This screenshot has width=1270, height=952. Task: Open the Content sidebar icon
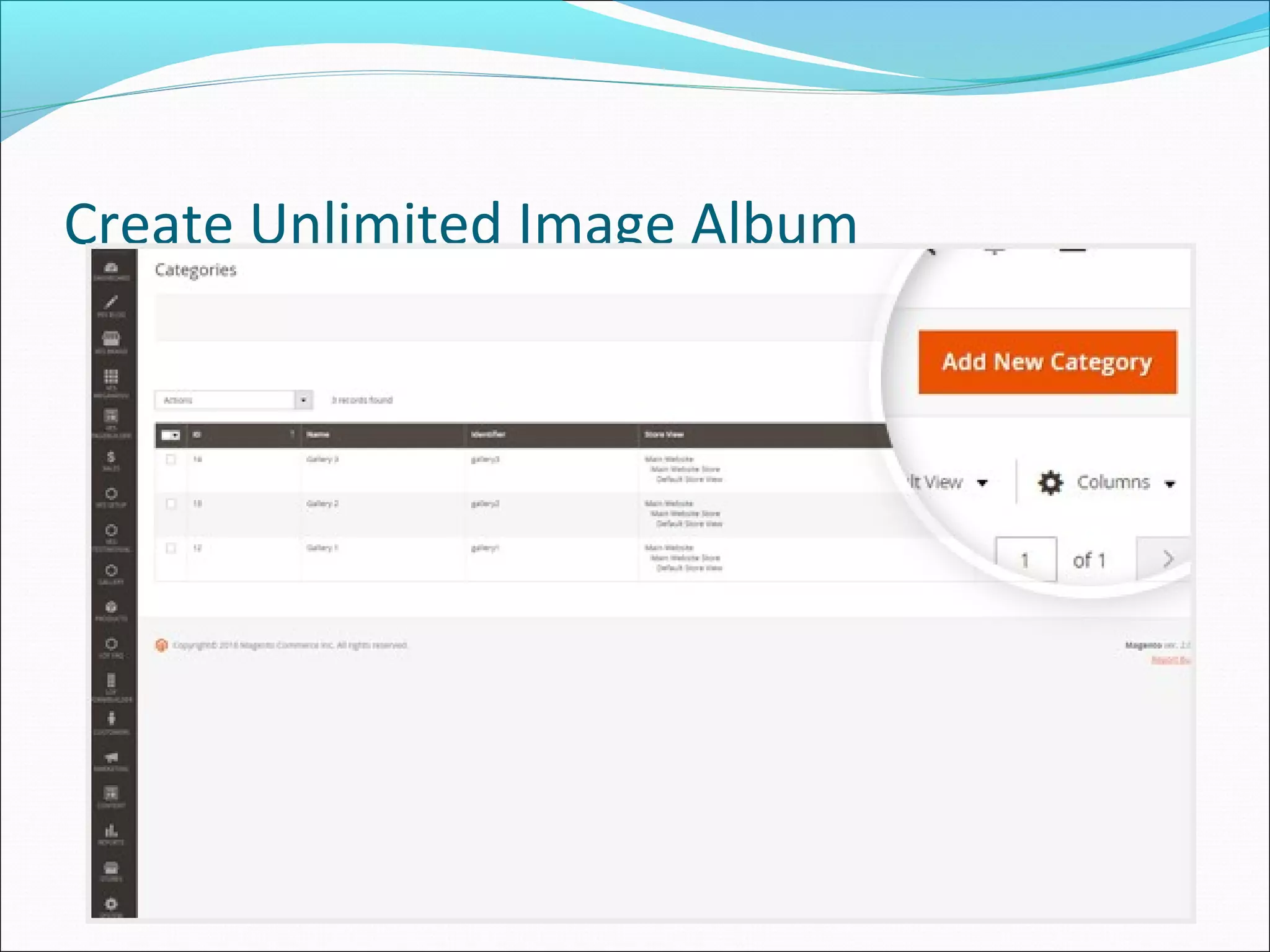tap(112, 798)
